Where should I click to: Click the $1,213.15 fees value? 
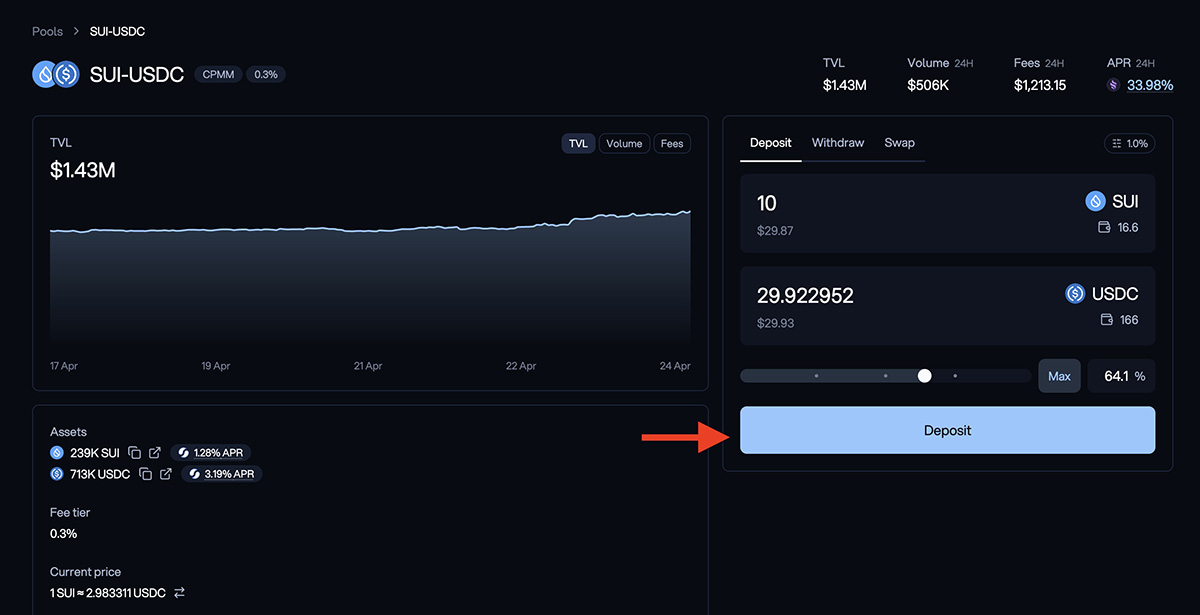tap(1040, 86)
